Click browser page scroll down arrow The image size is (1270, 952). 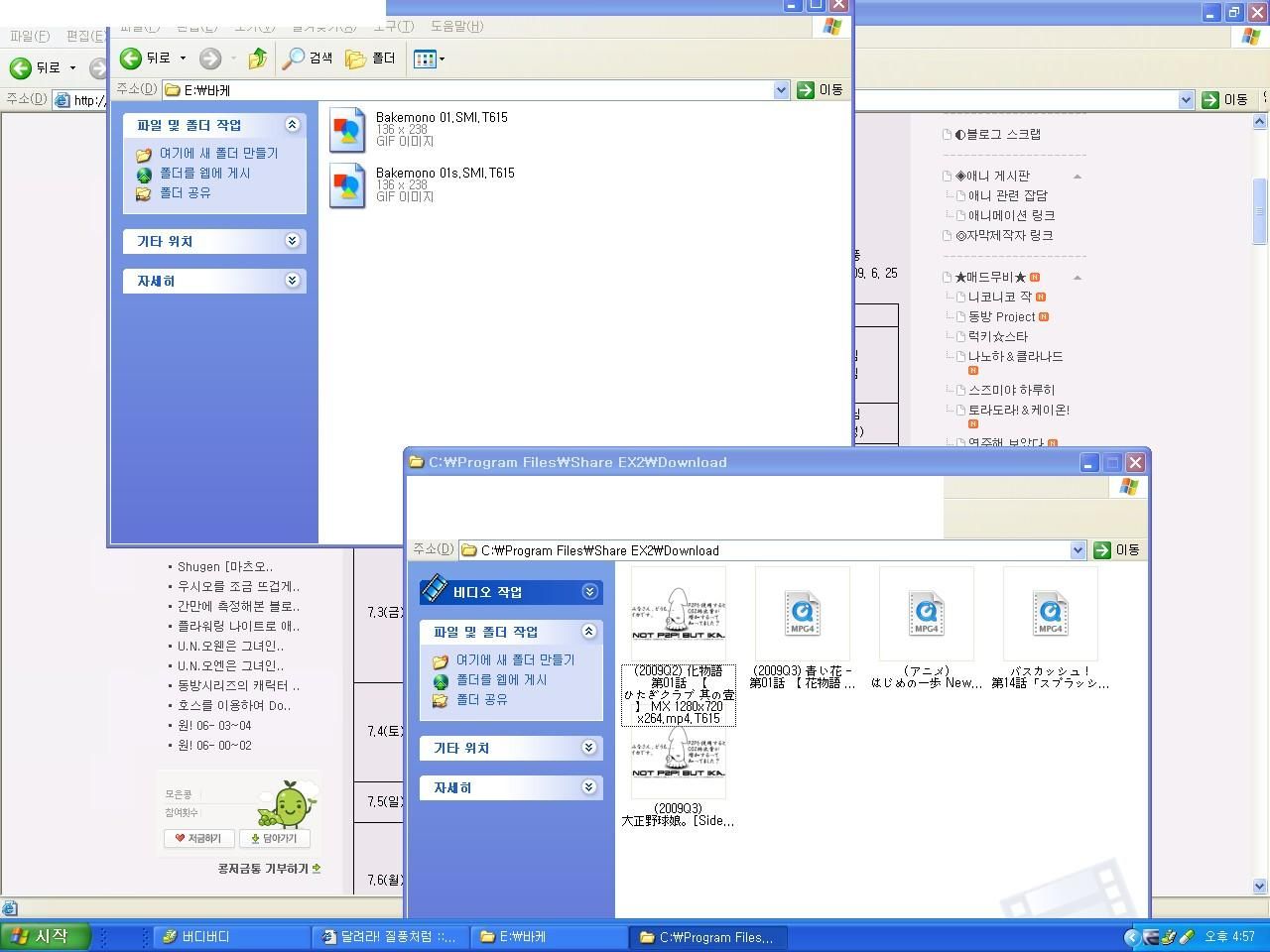1260,887
